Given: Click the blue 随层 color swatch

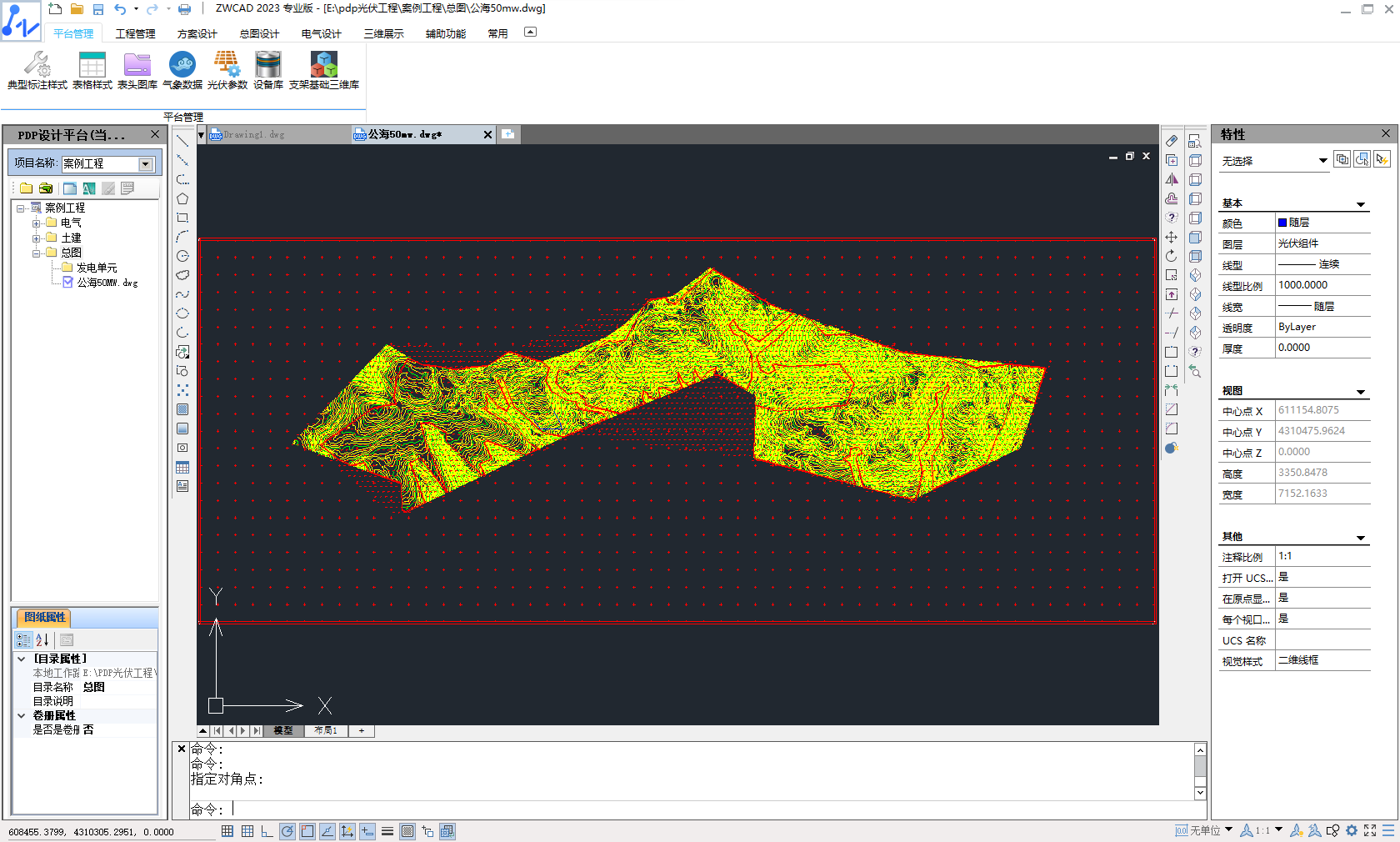Looking at the screenshot, I should [x=1282, y=223].
